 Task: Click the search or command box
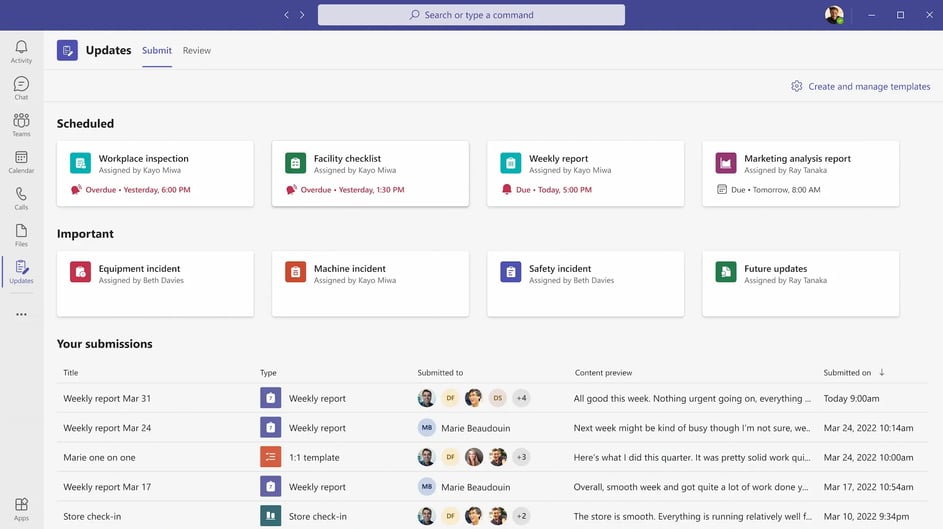(x=471, y=15)
